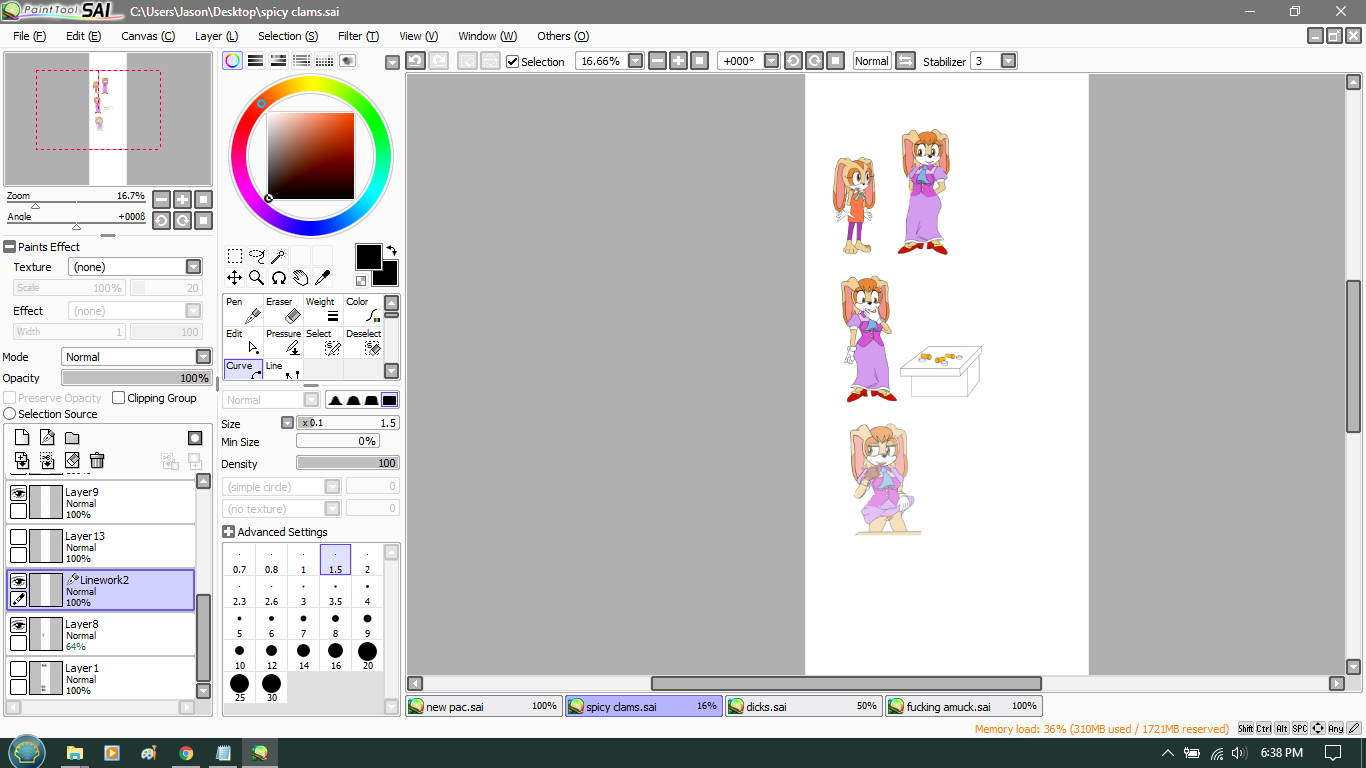
Task: Enable the Clipping Group checkbox
Action: point(119,398)
